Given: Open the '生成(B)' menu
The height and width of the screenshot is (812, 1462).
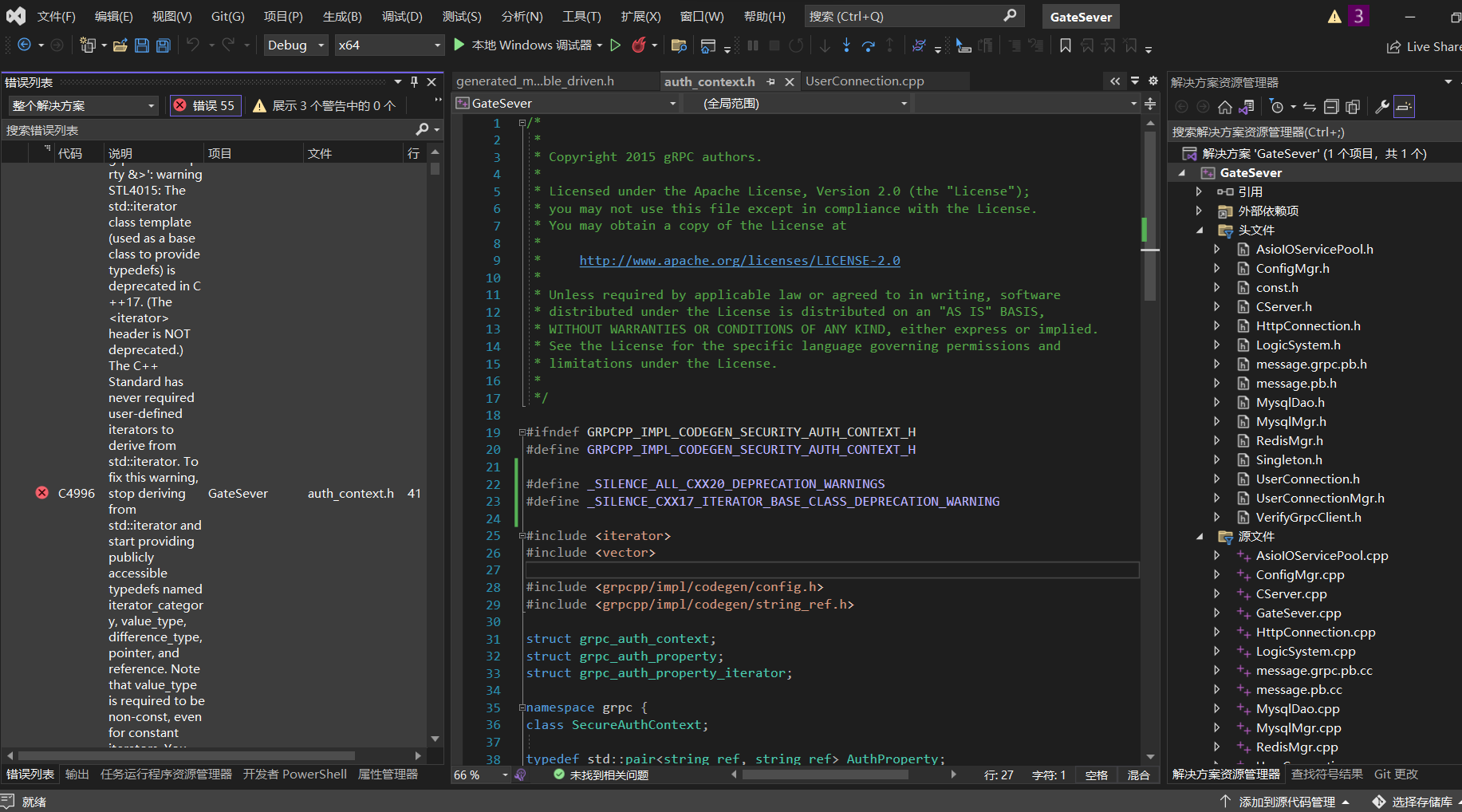Looking at the screenshot, I should pos(342,16).
